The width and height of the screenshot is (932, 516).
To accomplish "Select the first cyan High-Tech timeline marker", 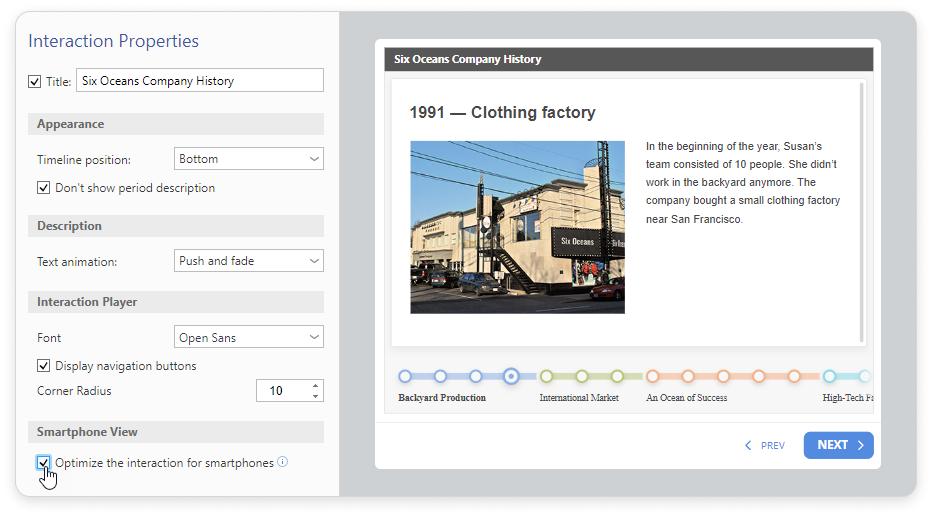I will (x=829, y=377).
